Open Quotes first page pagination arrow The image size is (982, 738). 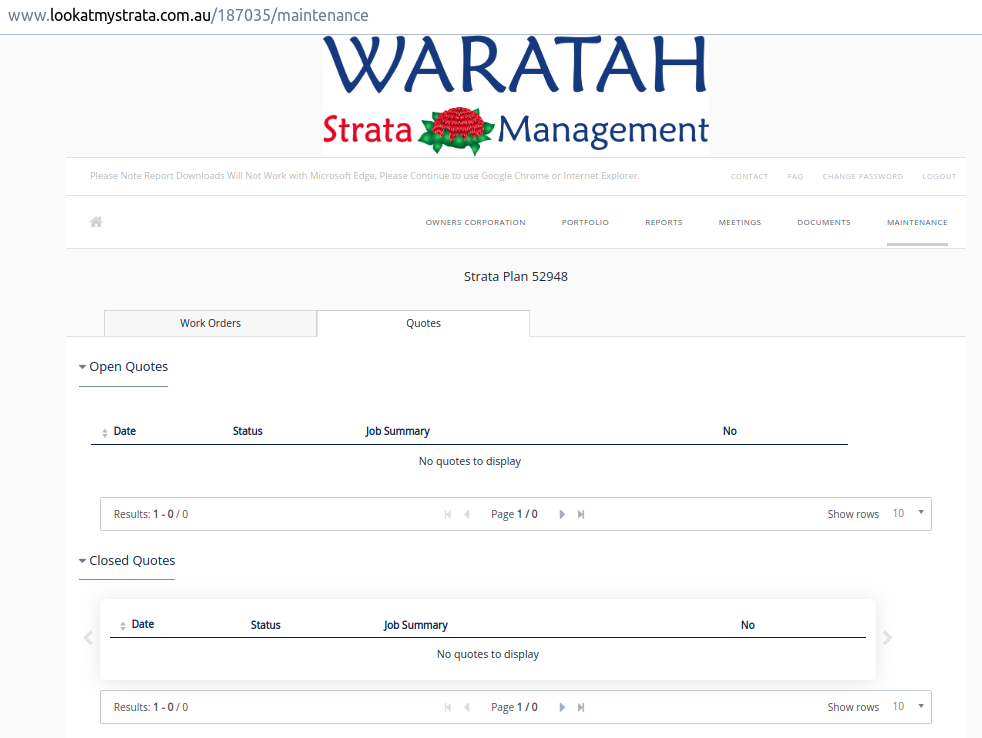point(448,514)
